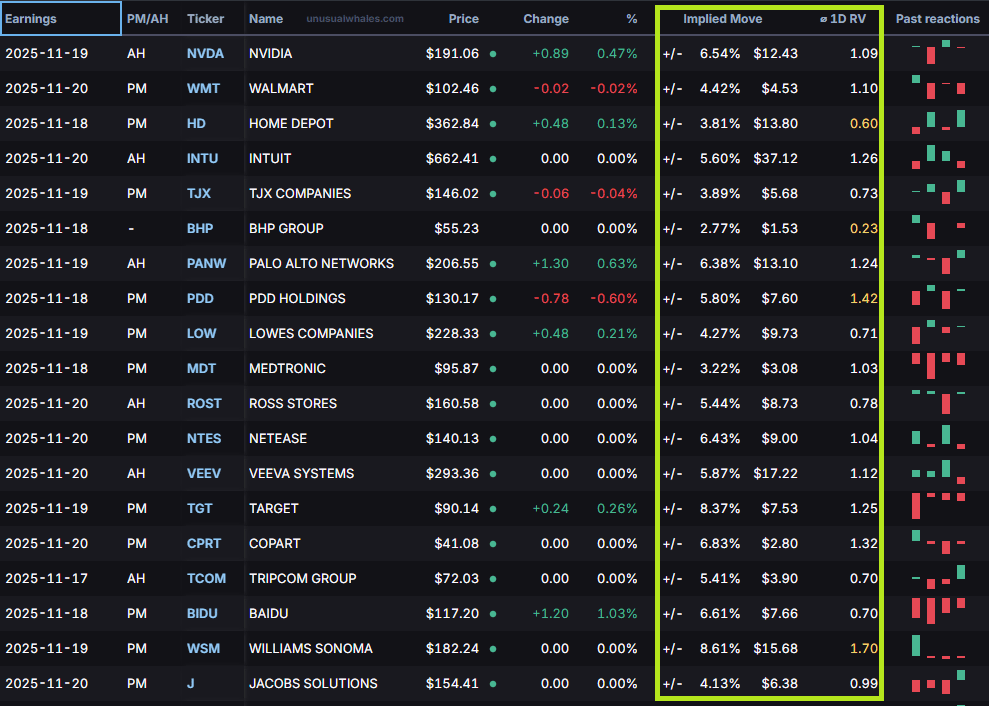The height and width of the screenshot is (706, 989).
Task: Click the 1.42 1D RV value
Action: coord(863,298)
